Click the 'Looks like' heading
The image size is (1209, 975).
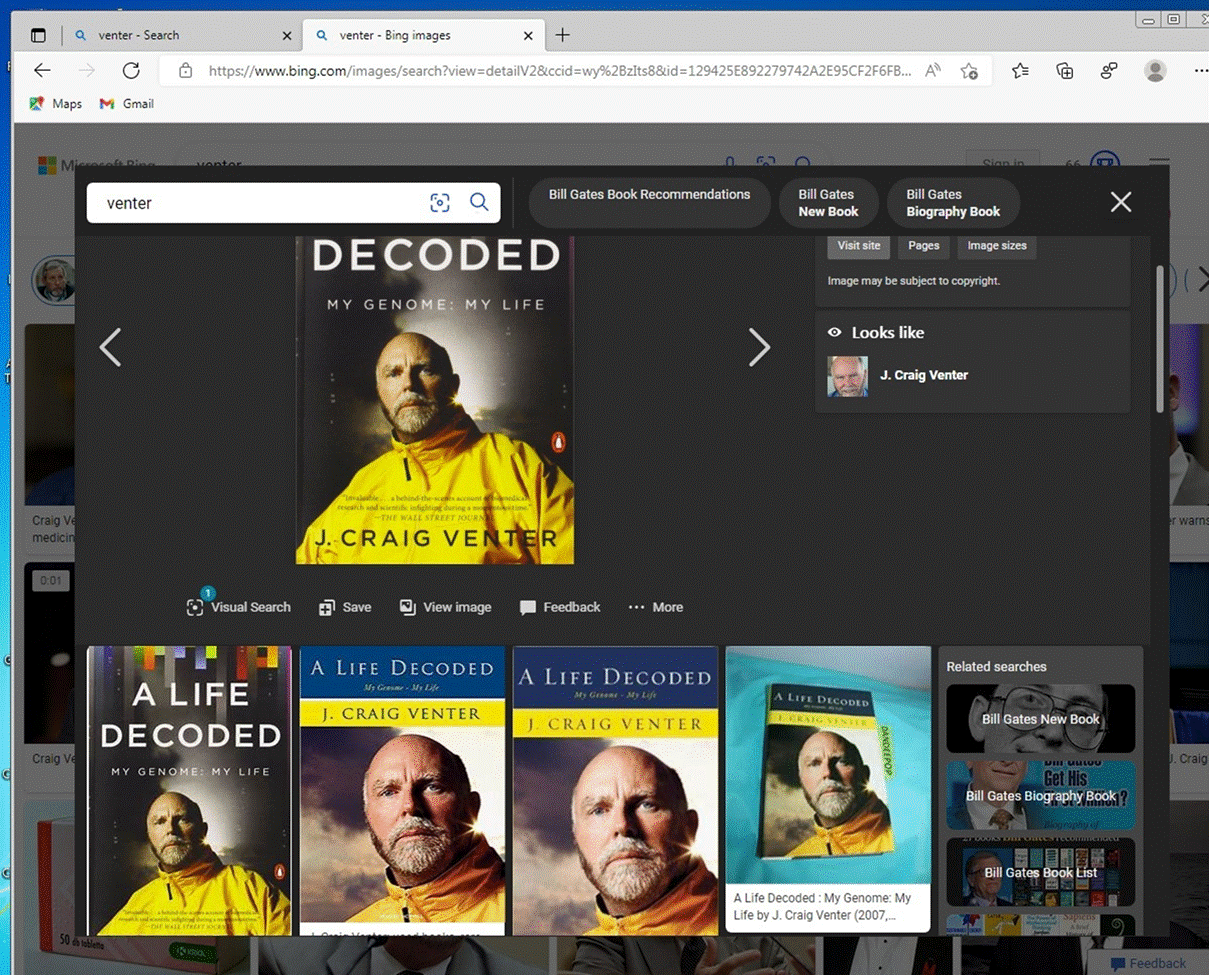887,332
